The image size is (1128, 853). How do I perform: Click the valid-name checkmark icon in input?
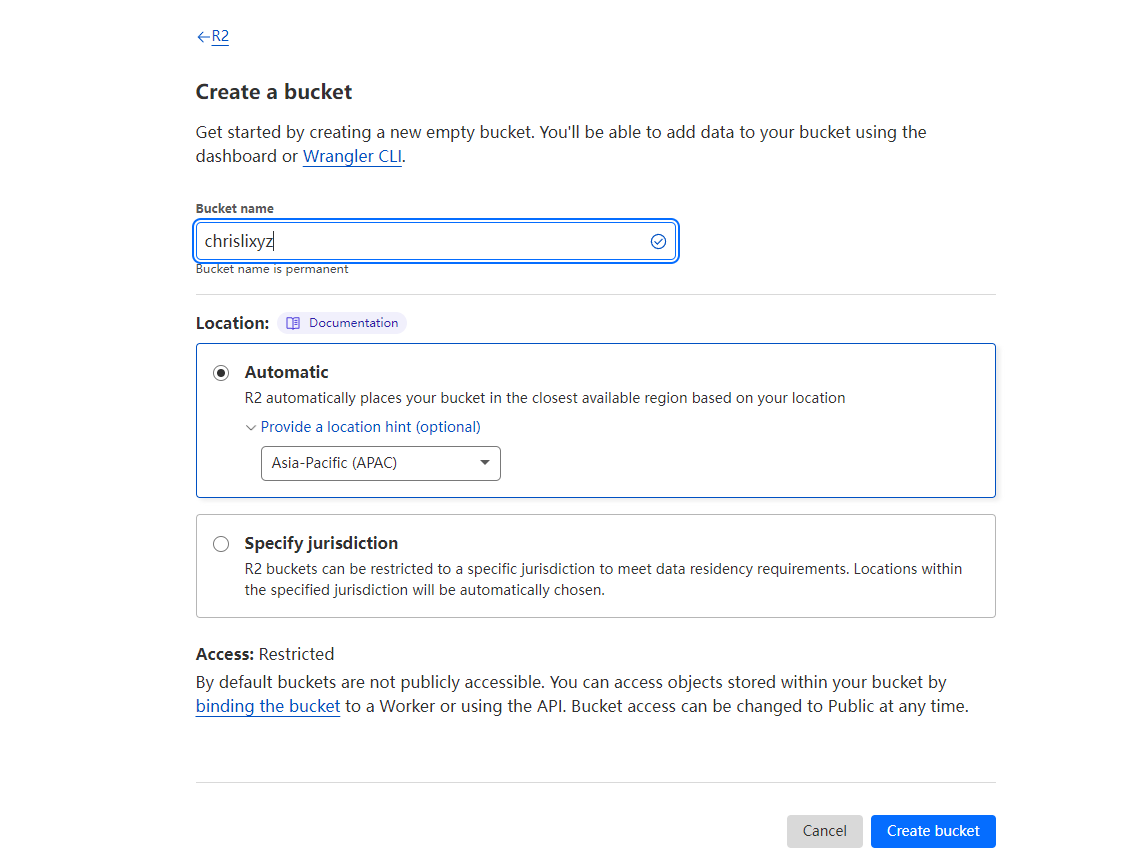tap(658, 241)
